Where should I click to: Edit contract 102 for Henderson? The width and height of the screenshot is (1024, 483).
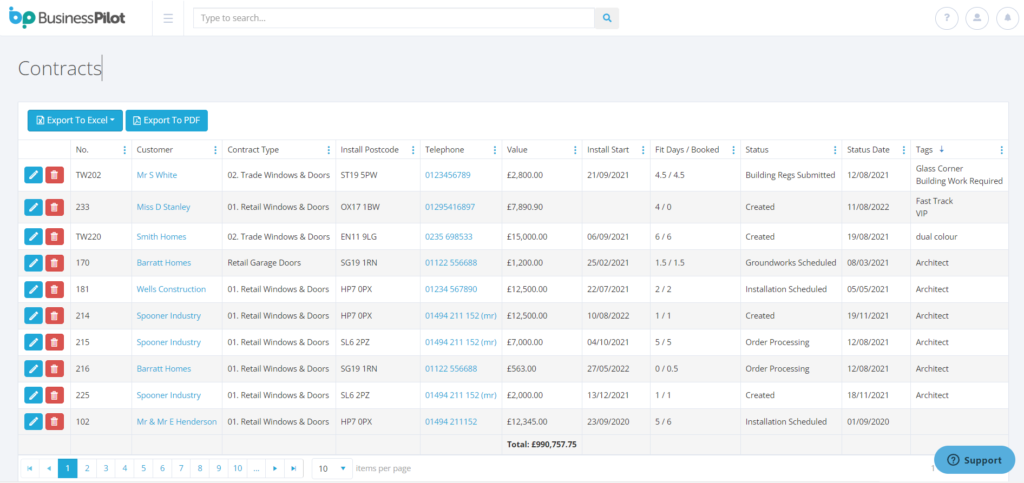(33, 422)
